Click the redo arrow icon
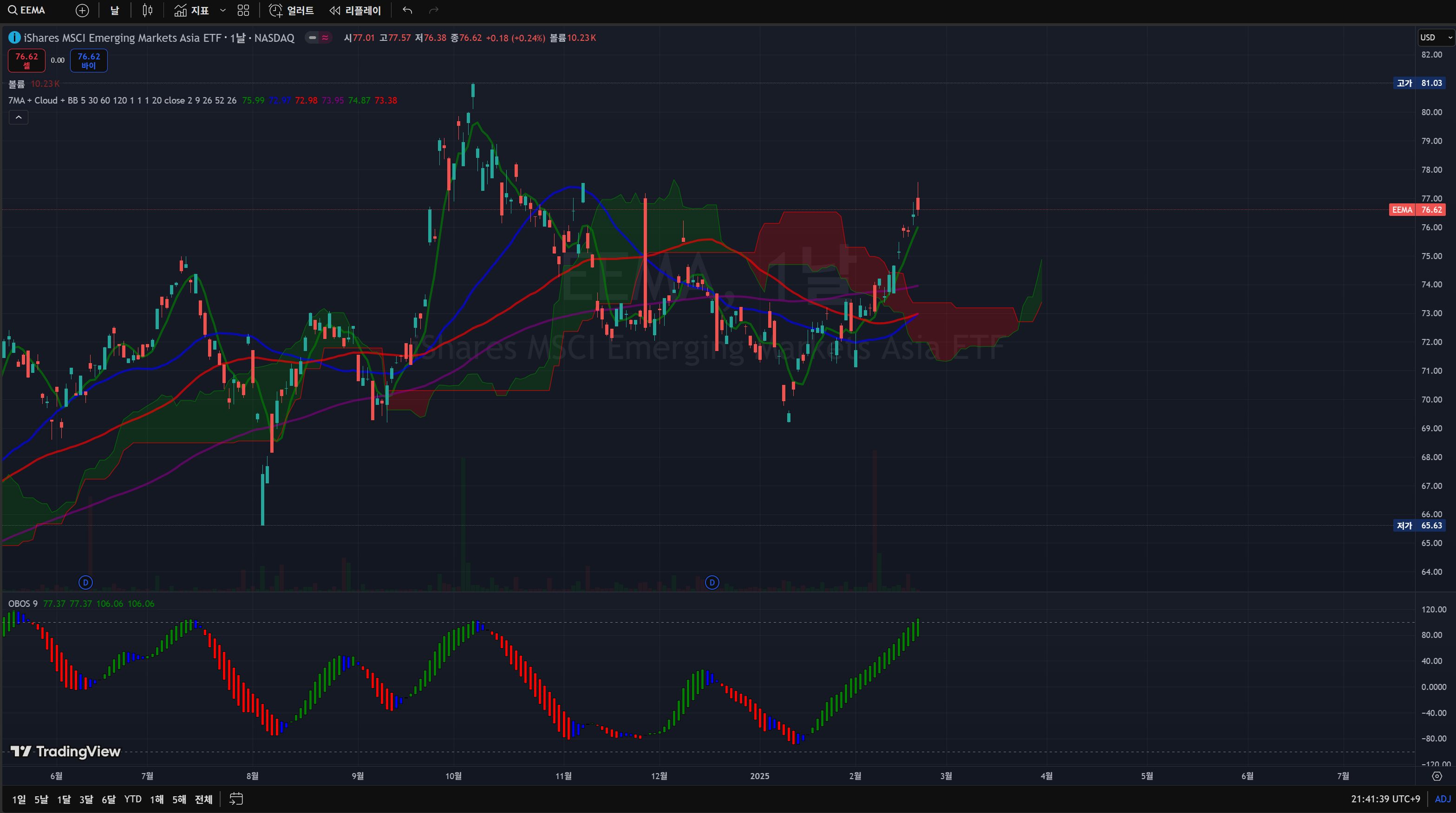Screen dimensions: 1456x813 point(433,10)
